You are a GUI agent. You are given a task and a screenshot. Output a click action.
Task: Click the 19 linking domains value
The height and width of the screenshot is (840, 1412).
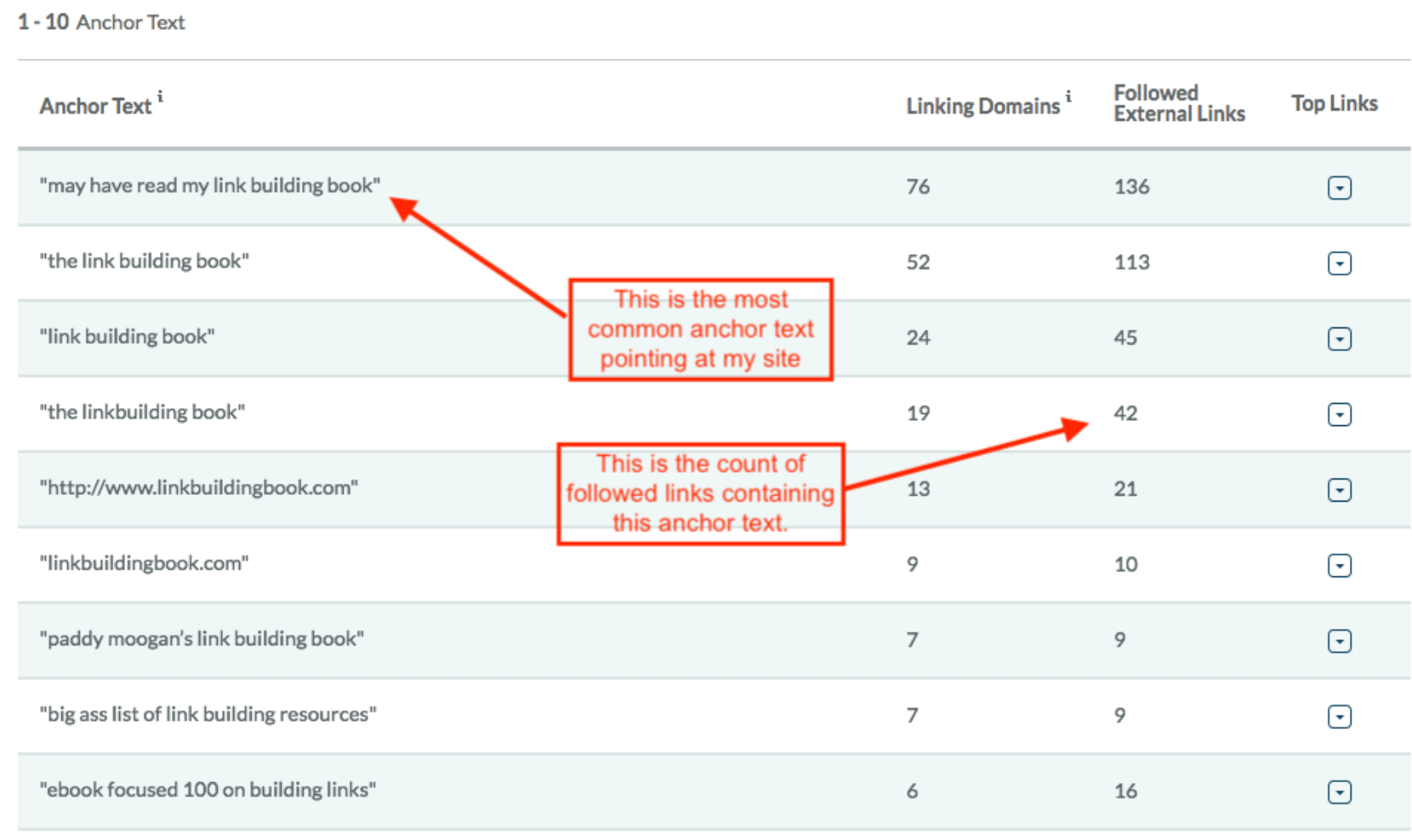918,414
